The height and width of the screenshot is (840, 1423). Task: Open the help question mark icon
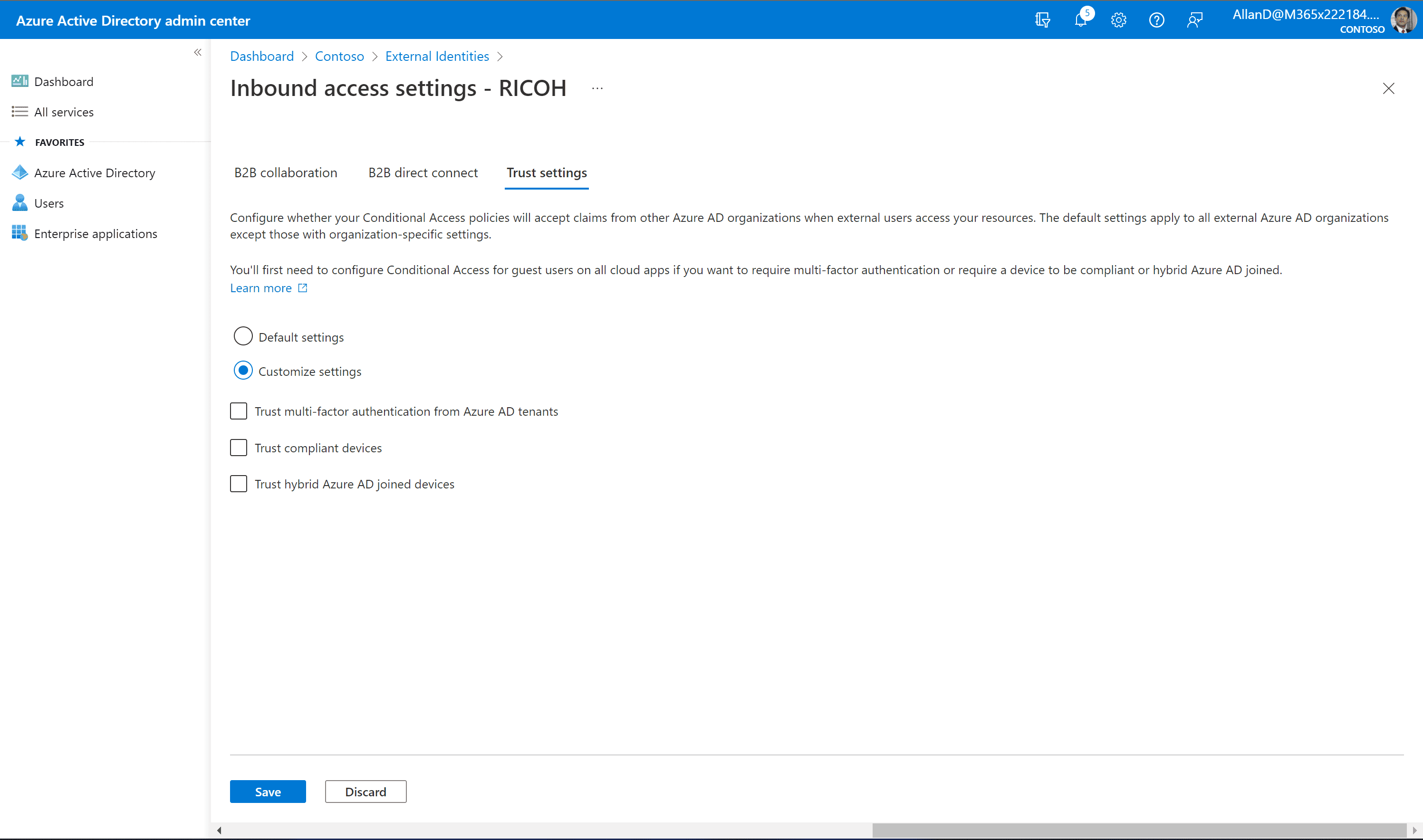pyautogui.click(x=1156, y=20)
